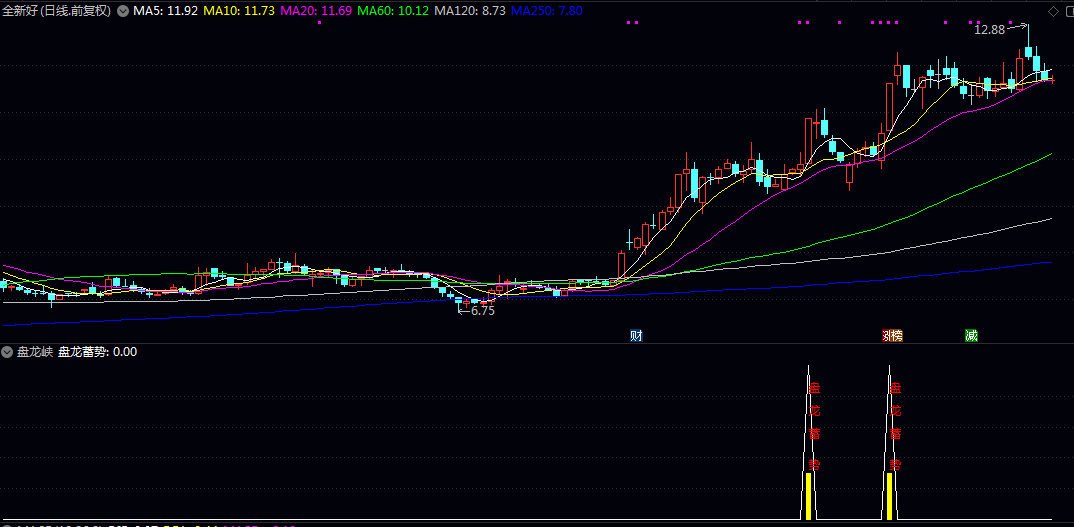1074x527 pixels.
Task: Expand the 盘龙峡 indicator dropdown arrow
Action: (x=8, y=352)
